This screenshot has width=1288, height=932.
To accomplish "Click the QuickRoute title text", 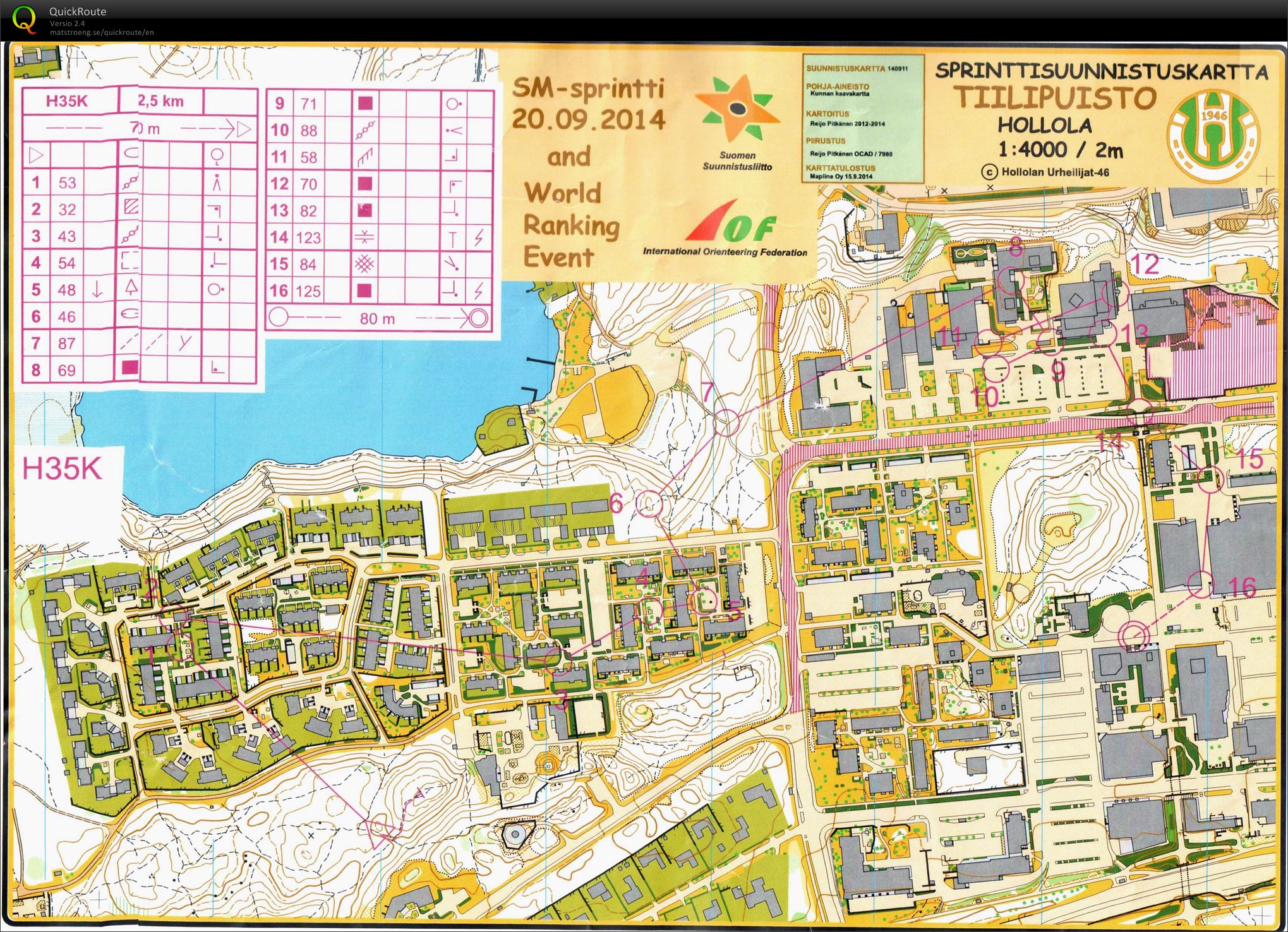I will click(x=78, y=11).
